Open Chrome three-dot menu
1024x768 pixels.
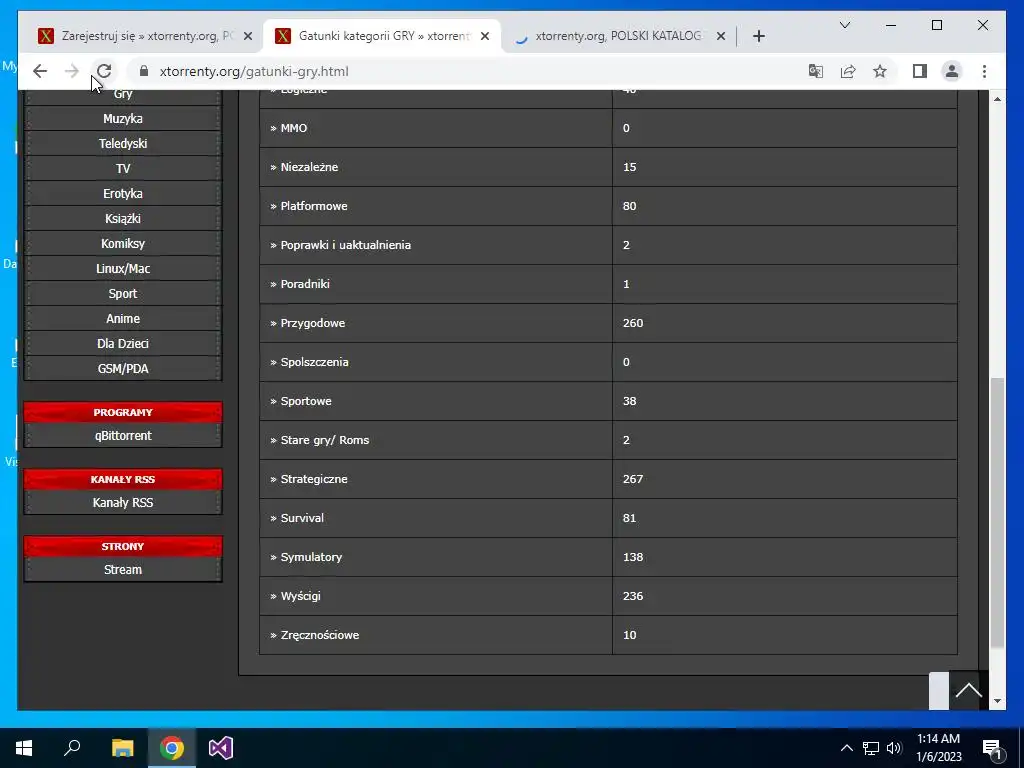[984, 71]
